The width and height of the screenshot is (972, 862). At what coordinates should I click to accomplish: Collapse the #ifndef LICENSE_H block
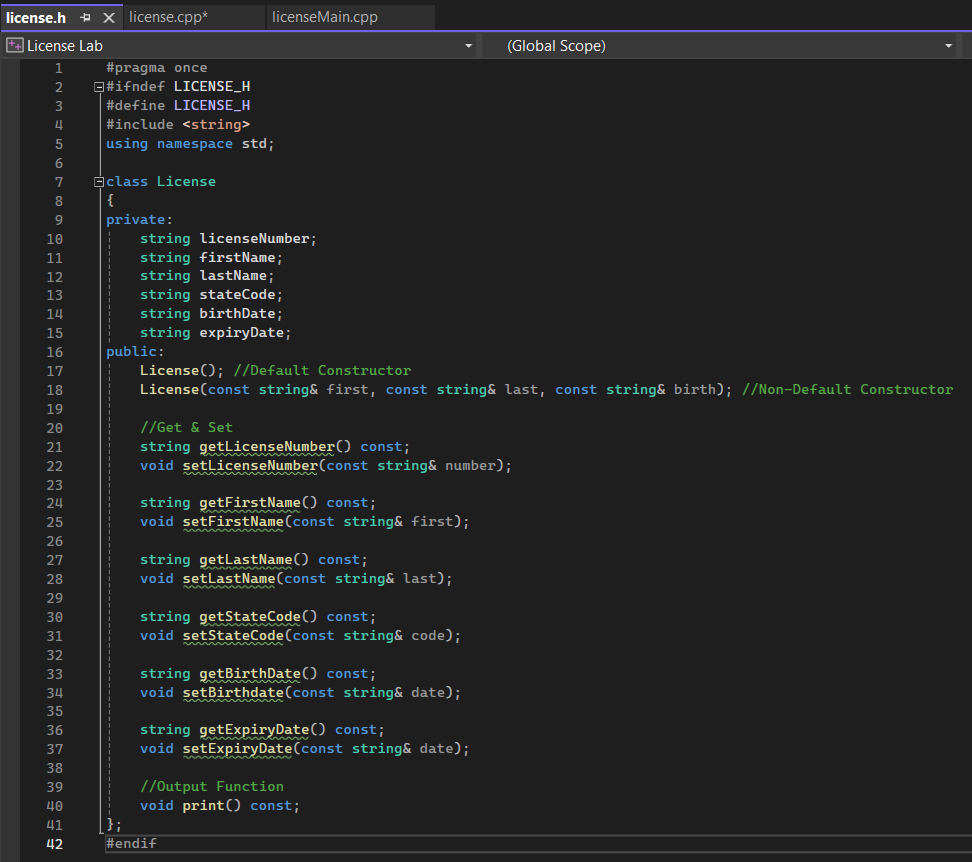tap(98, 87)
